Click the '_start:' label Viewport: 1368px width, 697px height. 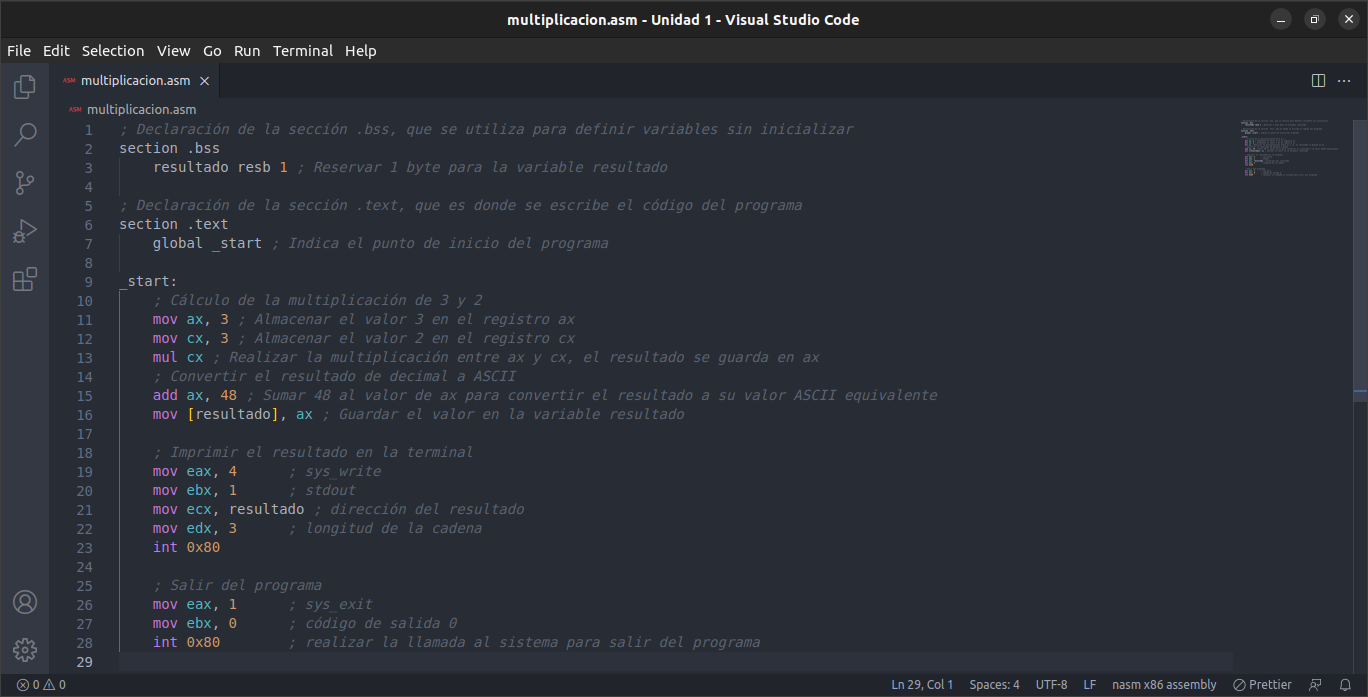point(148,282)
